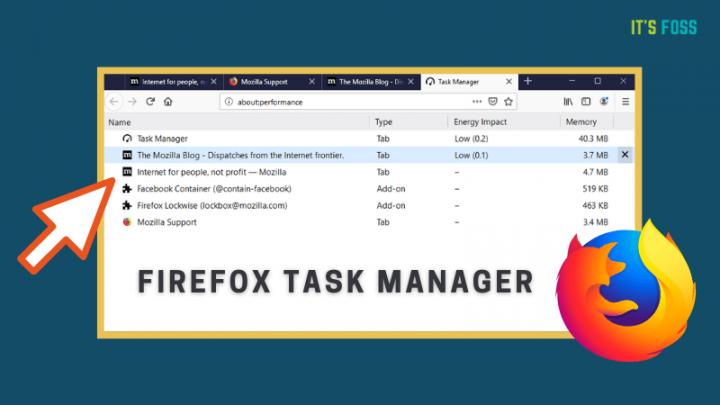Click the Internet for people row favicon
This screenshot has height=405, width=720.
[127, 172]
